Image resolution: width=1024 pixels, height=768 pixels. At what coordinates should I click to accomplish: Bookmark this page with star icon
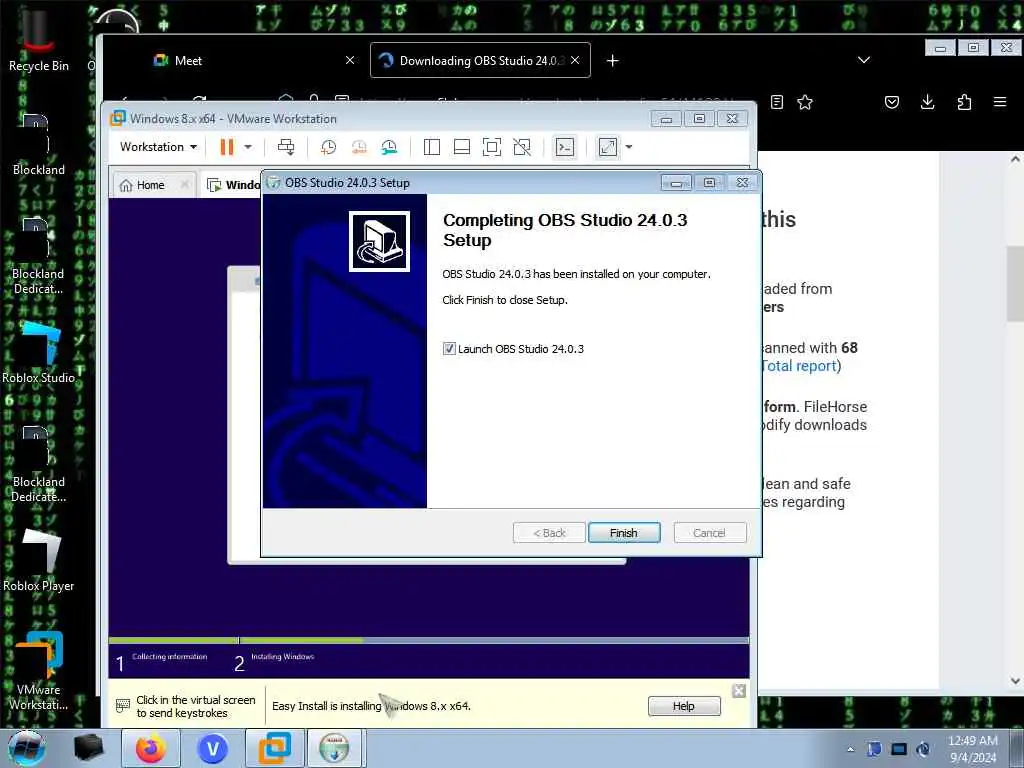[x=805, y=102]
